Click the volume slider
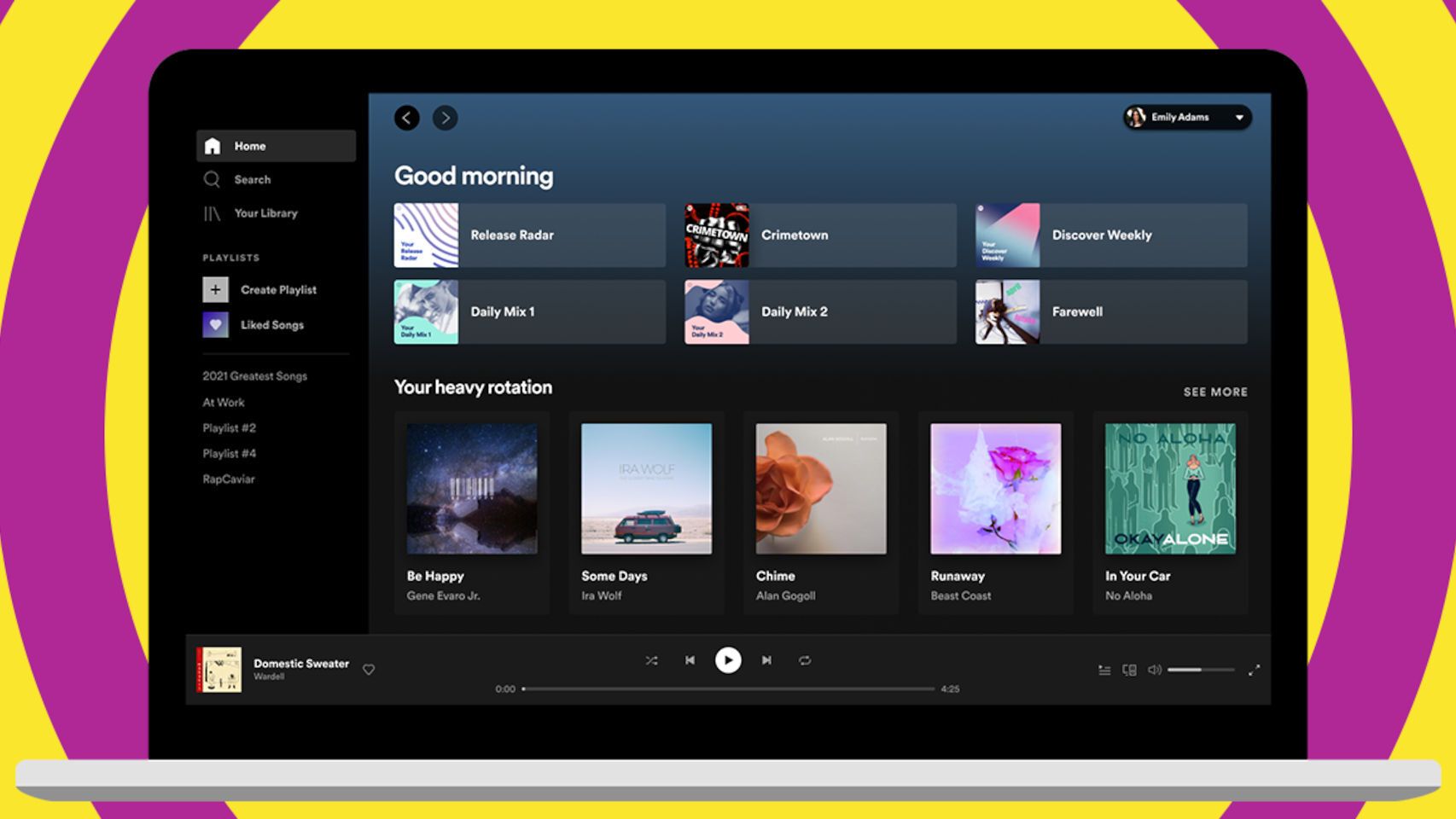Screen dimensions: 1456x819 click(x=1201, y=670)
